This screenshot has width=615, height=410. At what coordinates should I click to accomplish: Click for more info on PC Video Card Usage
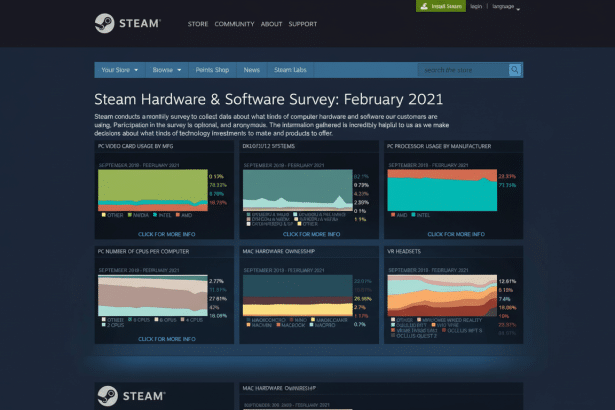click(x=167, y=234)
